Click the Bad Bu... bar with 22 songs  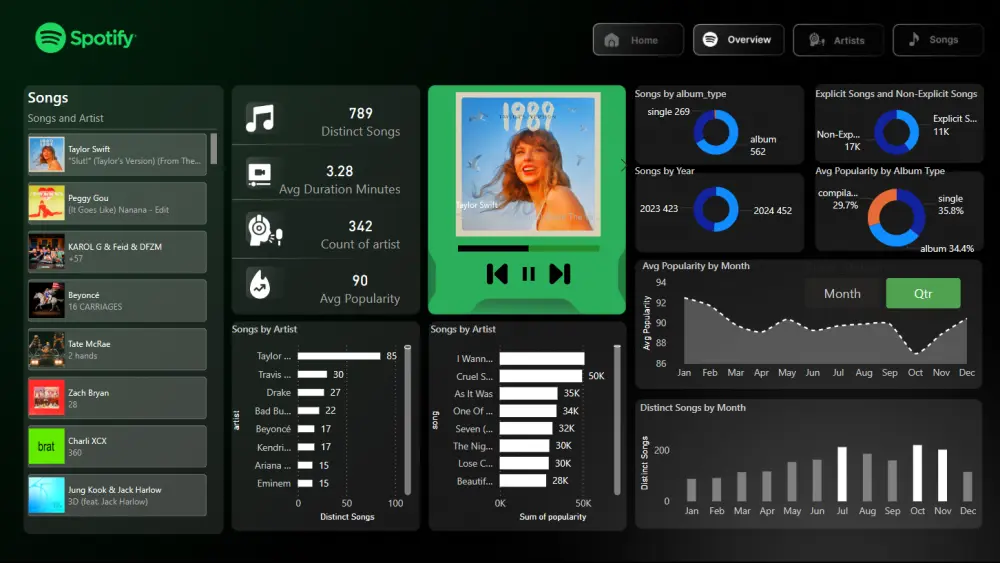coord(309,411)
